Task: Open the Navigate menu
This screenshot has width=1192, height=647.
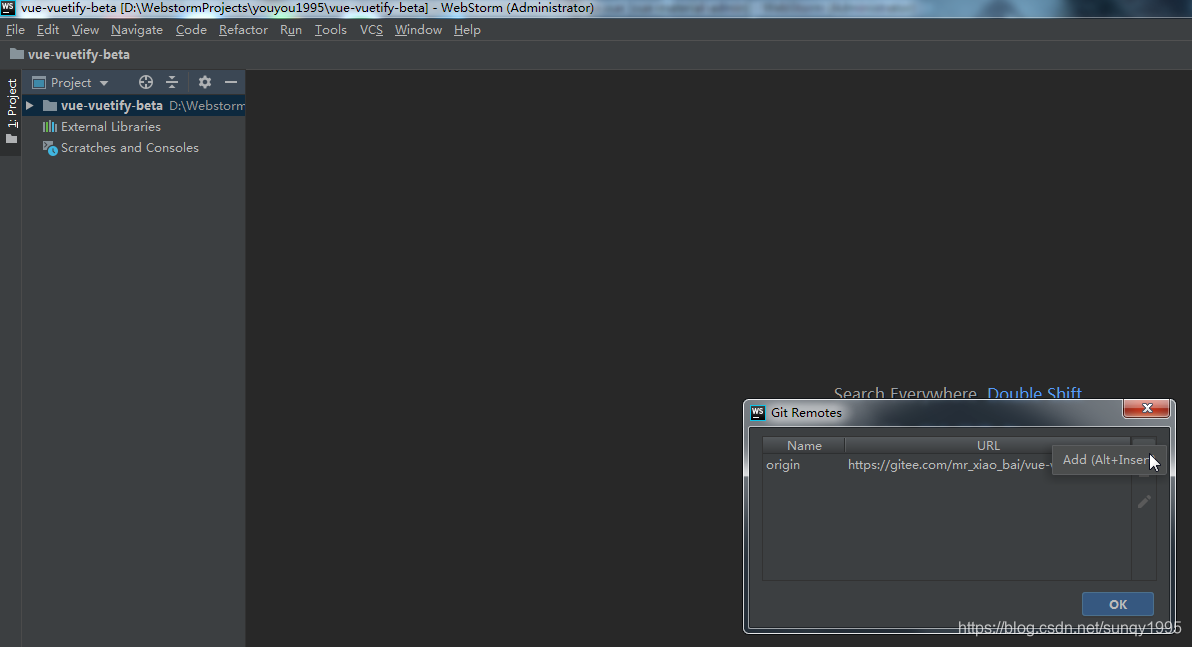Action: pos(137,30)
